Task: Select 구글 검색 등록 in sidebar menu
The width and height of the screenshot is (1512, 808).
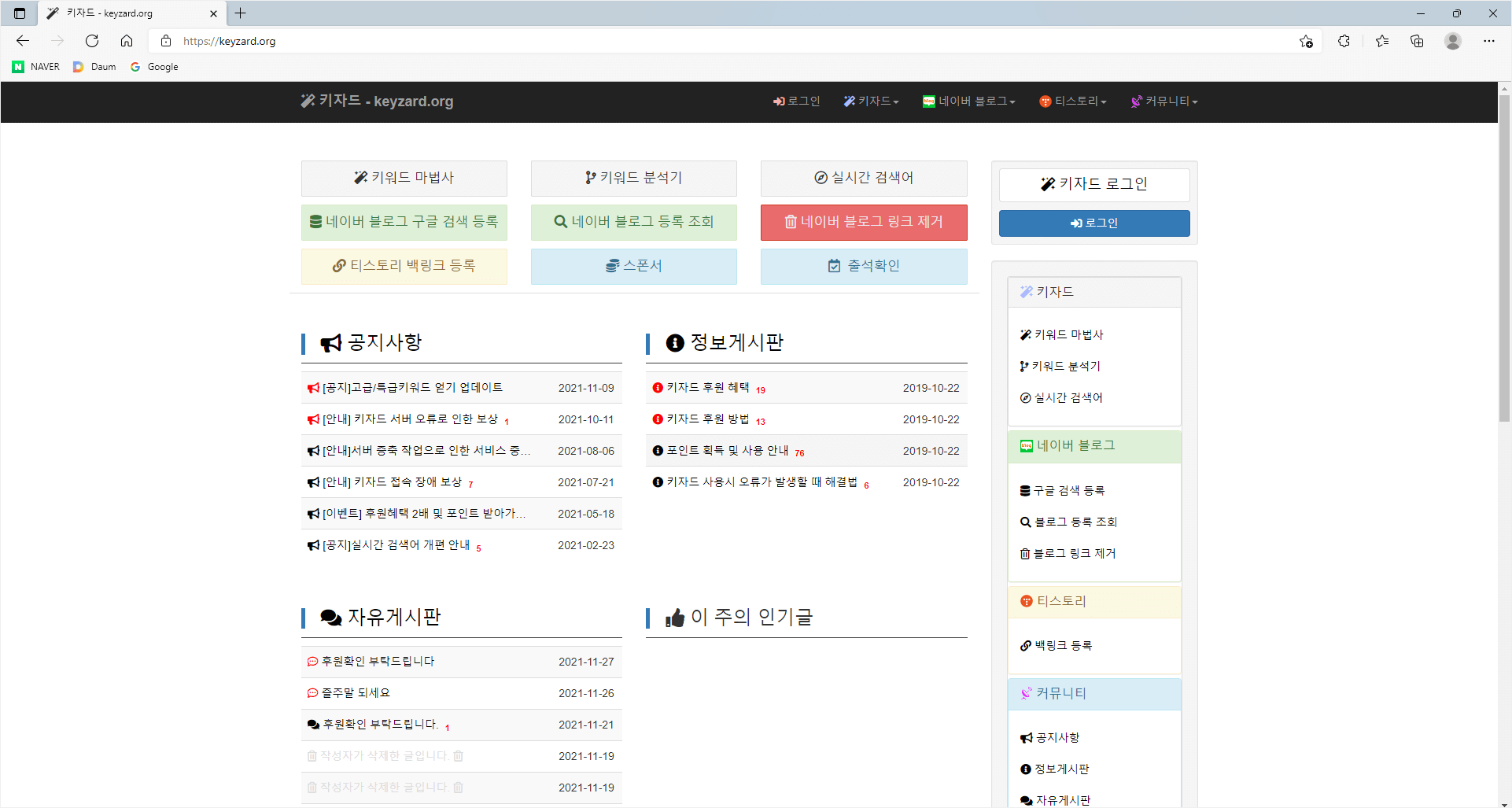Action: click(1063, 491)
